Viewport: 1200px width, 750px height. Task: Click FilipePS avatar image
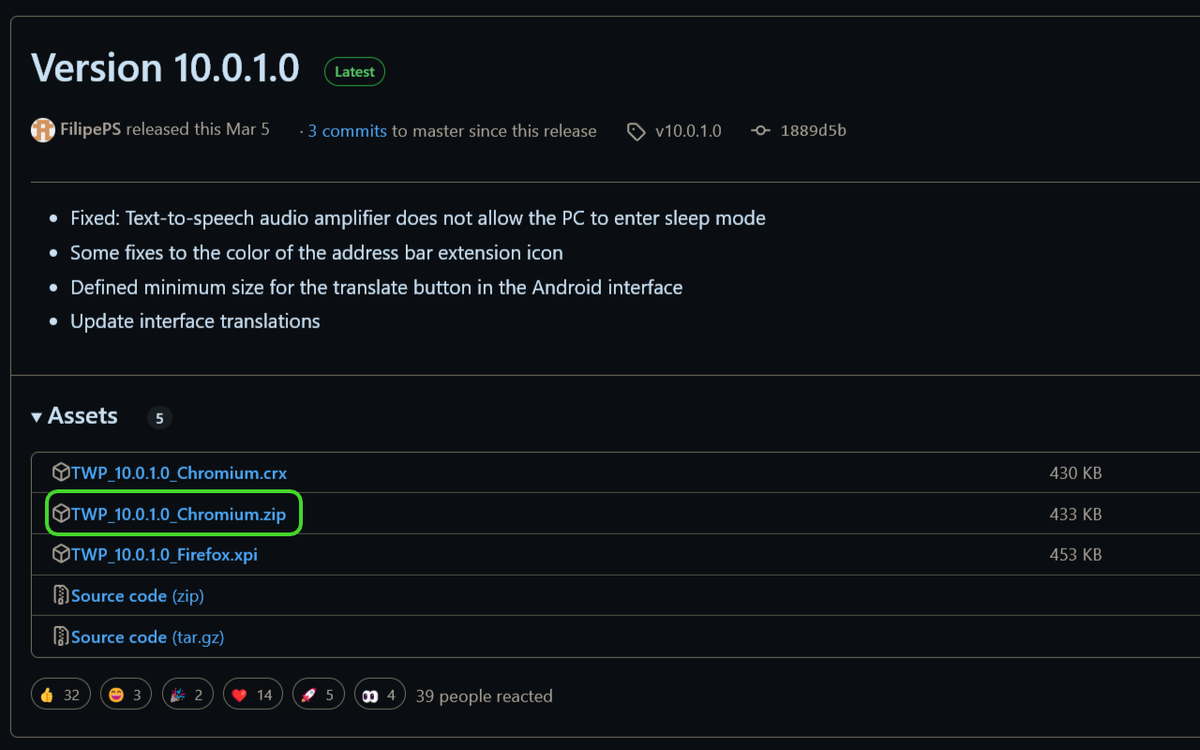coord(43,130)
